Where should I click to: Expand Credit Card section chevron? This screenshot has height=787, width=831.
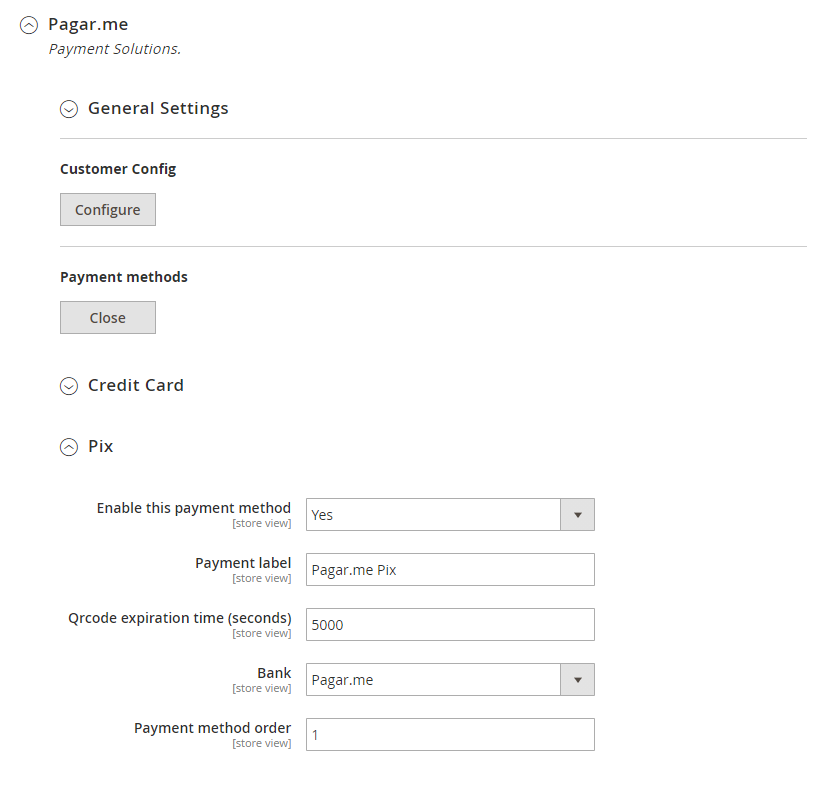point(69,386)
